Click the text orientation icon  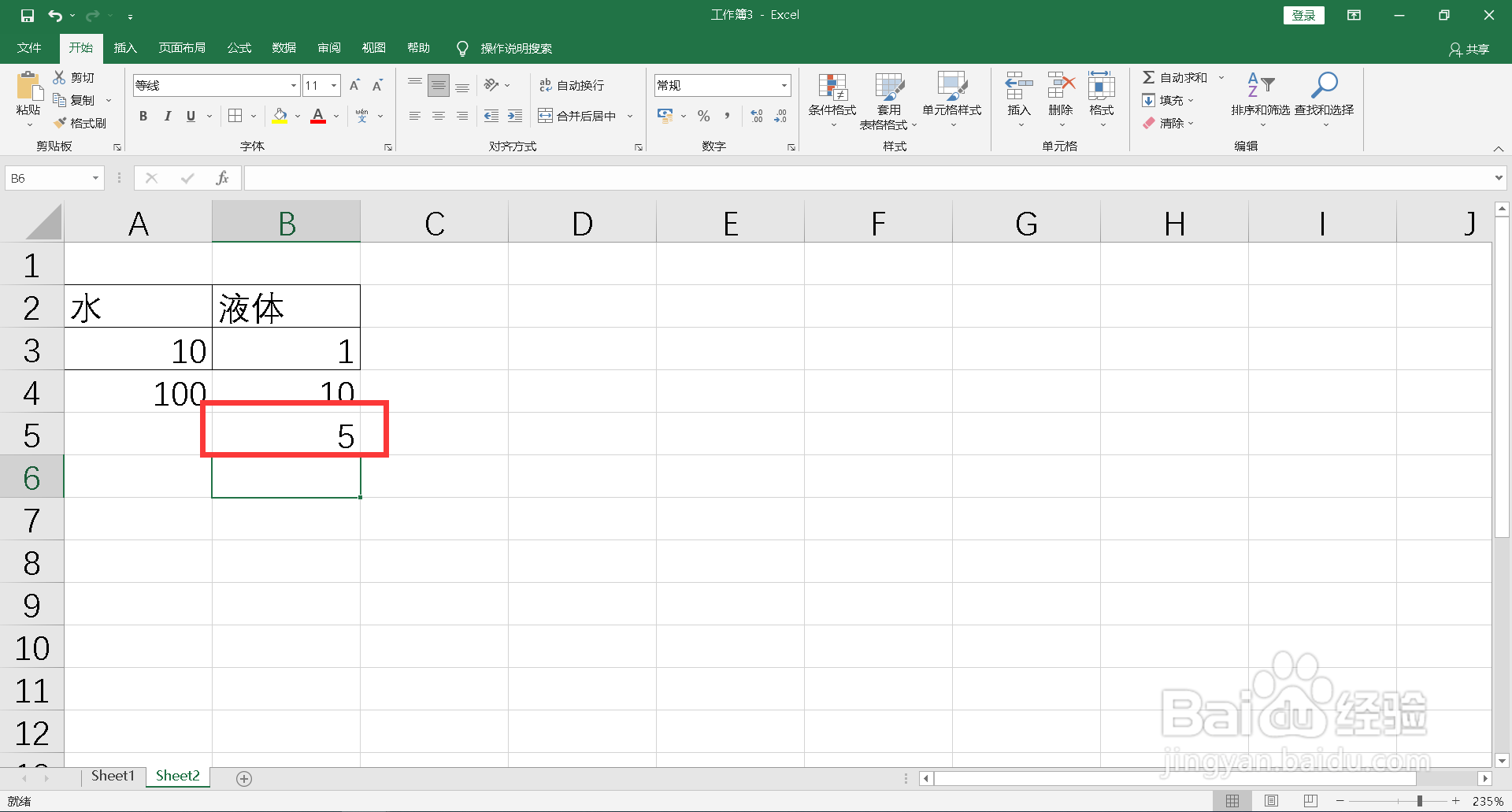[x=492, y=85]
